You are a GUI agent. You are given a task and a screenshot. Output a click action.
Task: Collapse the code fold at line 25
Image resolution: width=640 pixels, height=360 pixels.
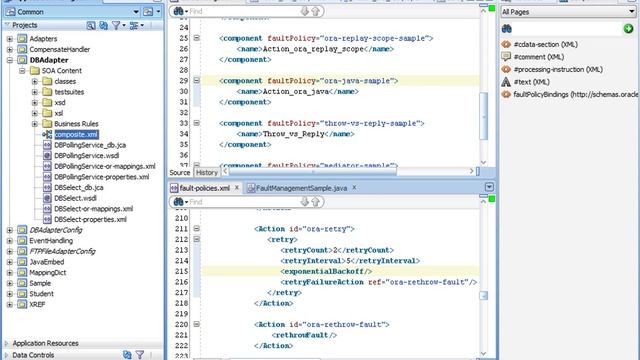click(x=196, y=38)
